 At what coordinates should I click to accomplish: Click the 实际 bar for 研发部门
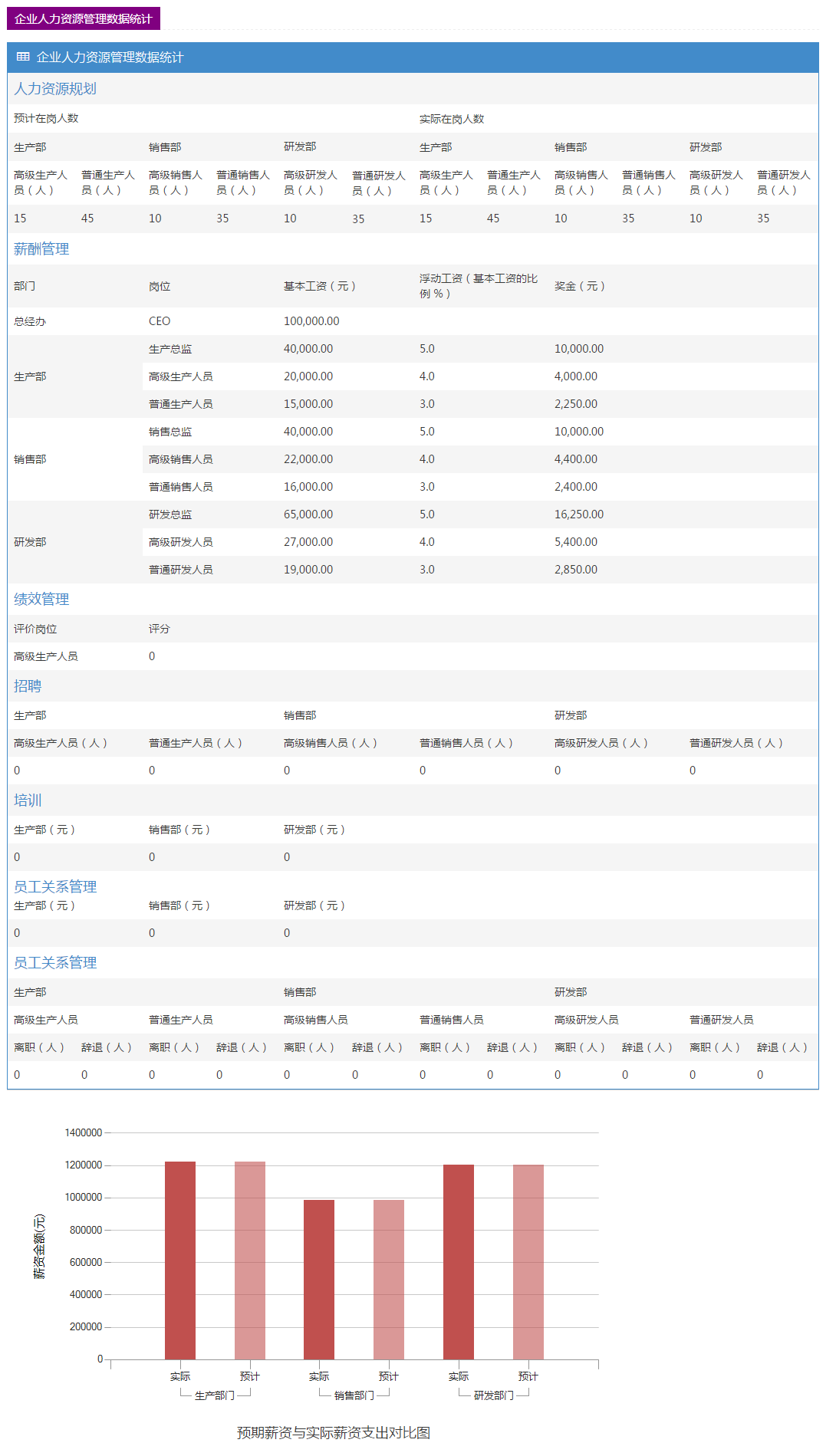(459, 1262)
